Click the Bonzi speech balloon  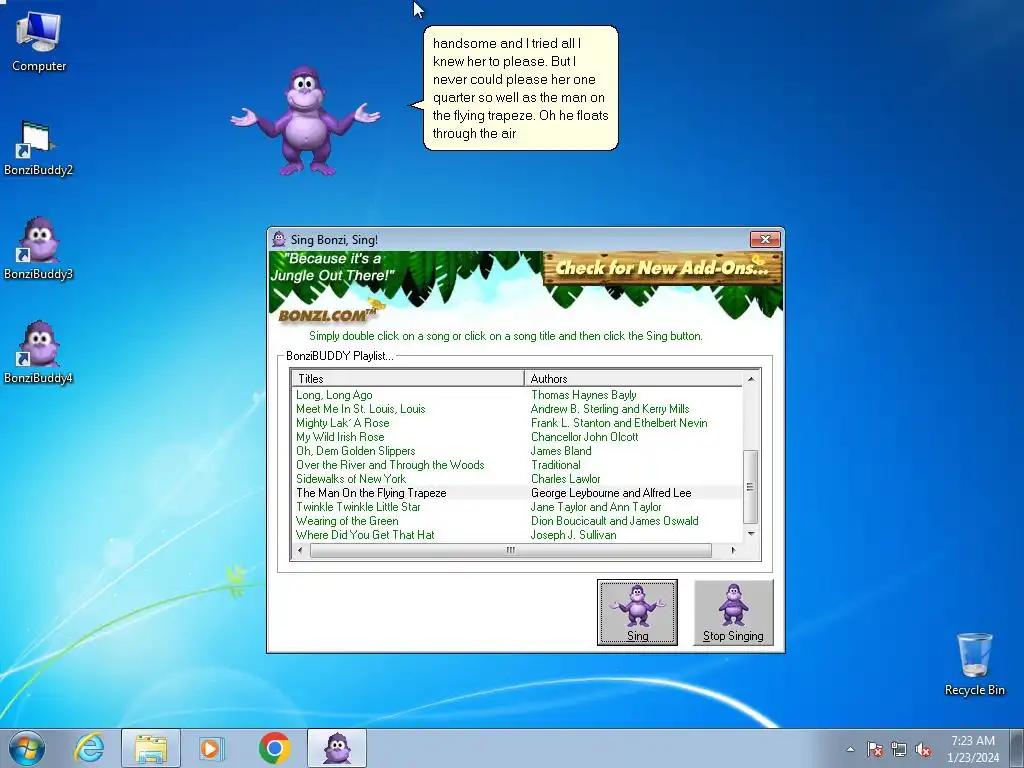tap(520, 88)
